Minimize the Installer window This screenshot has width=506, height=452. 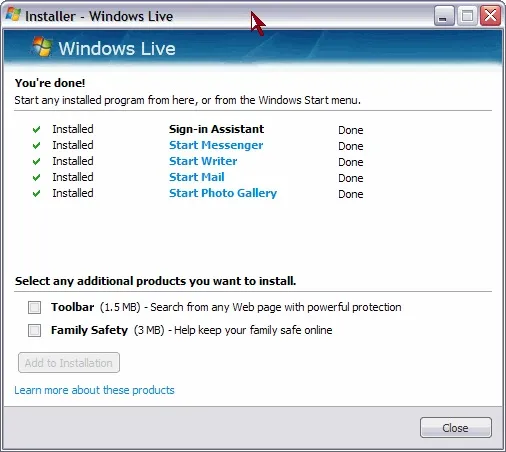[x=444, y=16]
